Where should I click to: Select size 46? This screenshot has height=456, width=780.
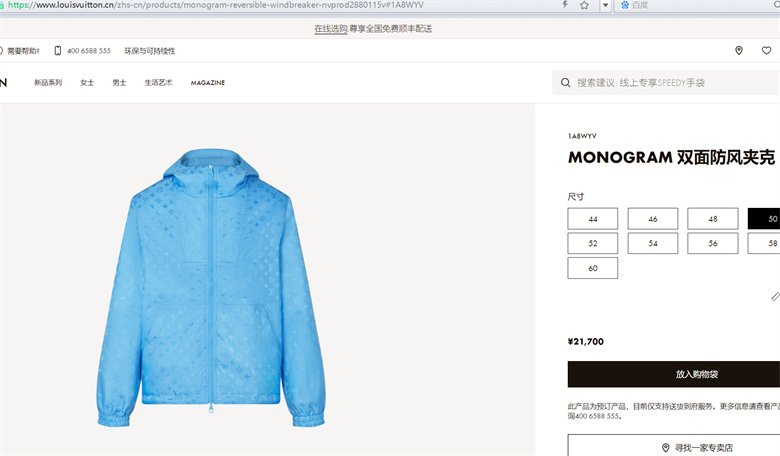[653, 219]
